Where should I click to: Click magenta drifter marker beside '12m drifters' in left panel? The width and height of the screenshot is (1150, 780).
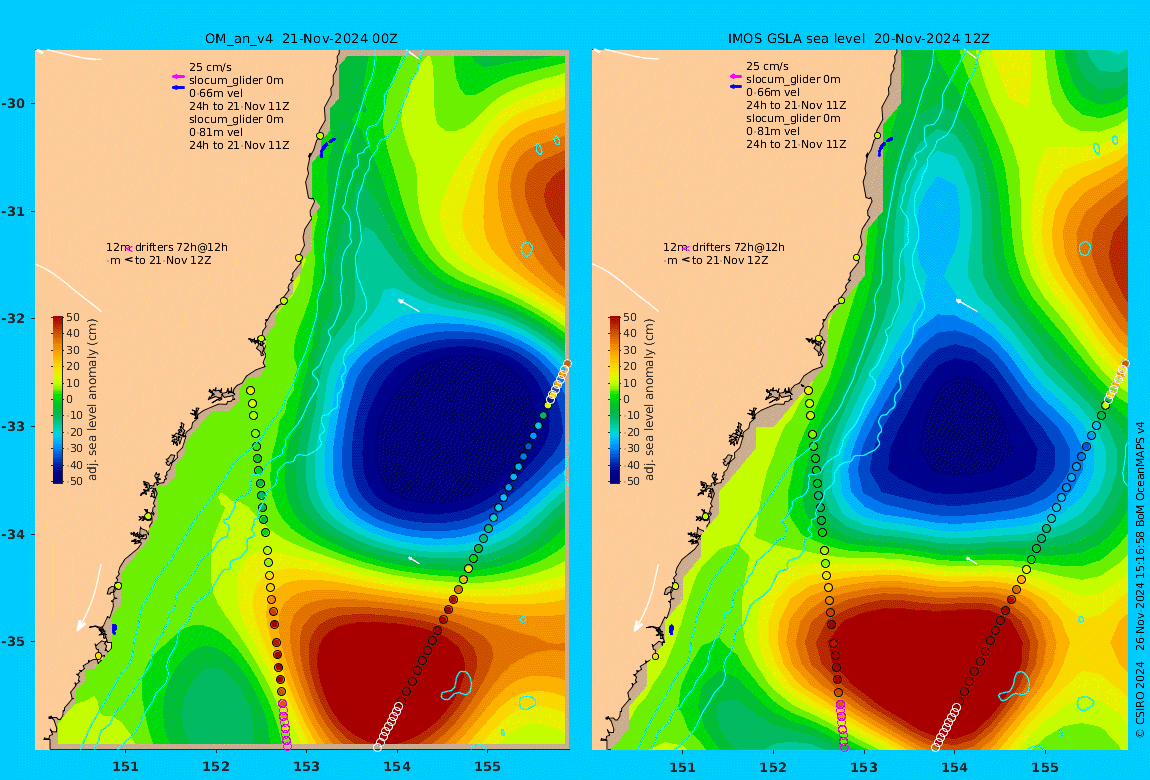[x=128, y=249]
